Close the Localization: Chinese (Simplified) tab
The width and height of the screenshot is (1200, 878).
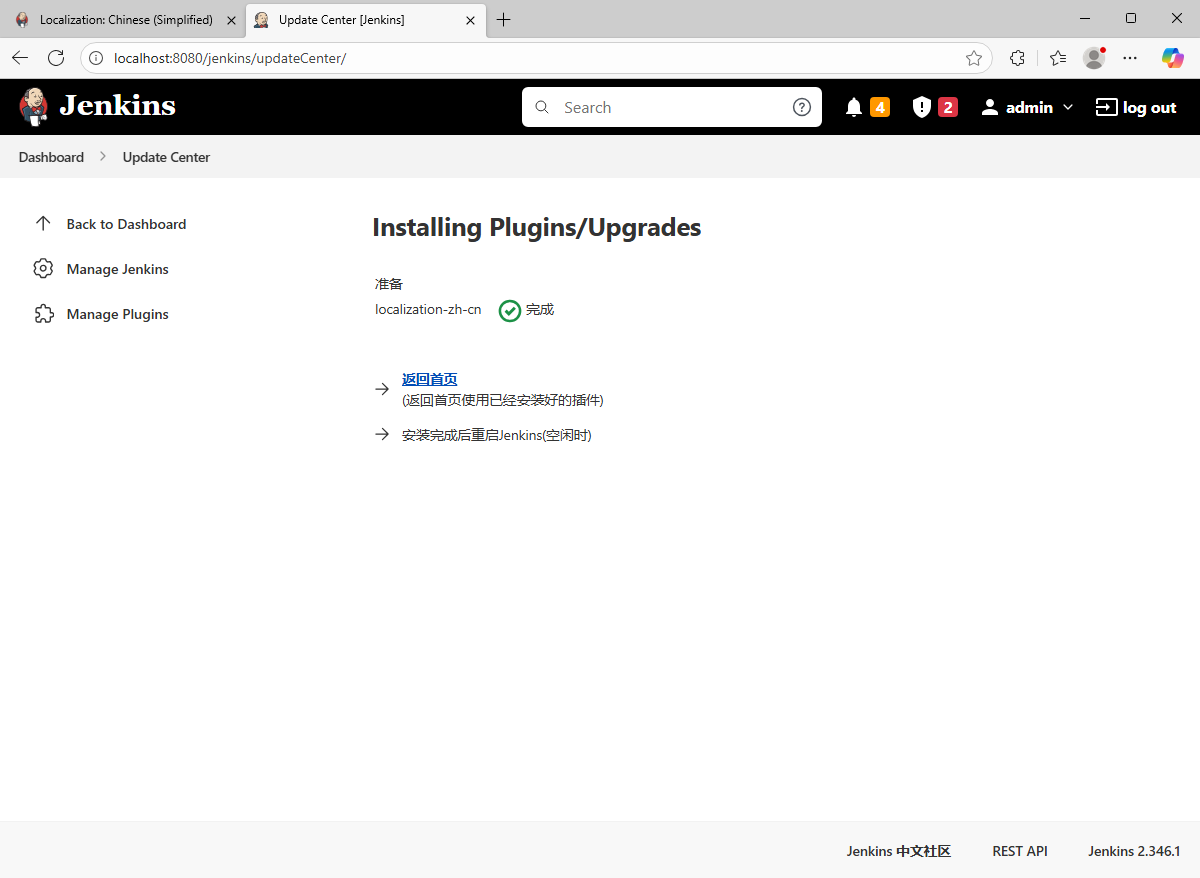click(232, 20)
